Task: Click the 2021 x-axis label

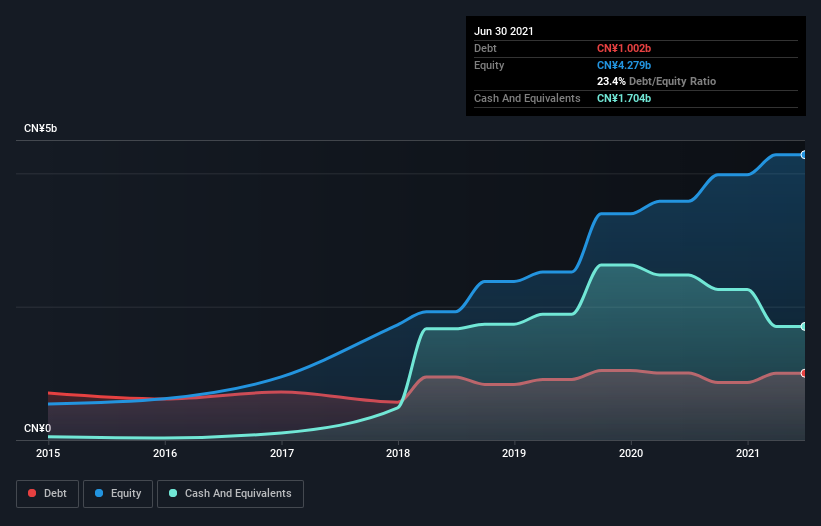Action: [748, 453]
